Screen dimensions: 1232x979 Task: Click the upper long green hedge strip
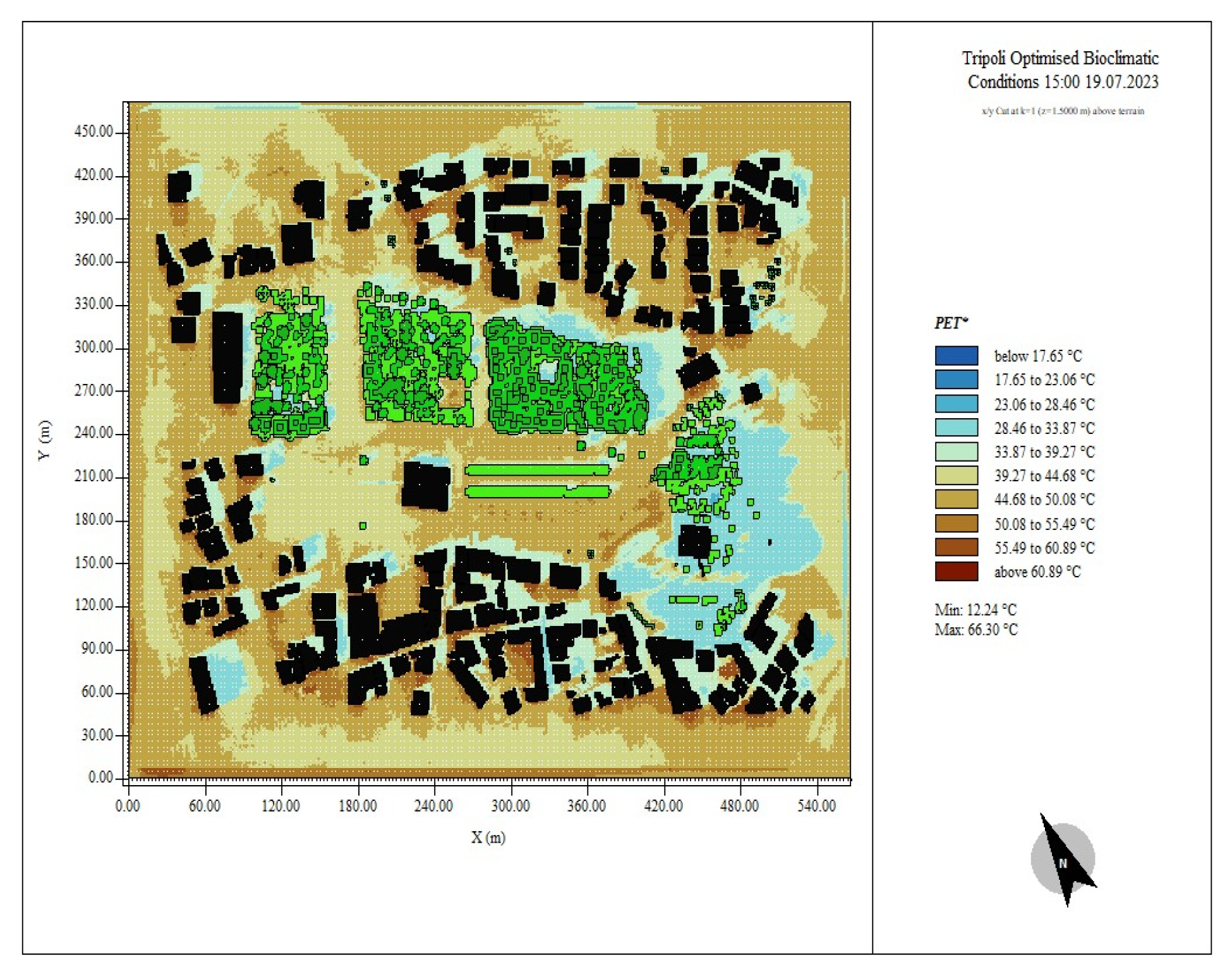pos(537,471)
